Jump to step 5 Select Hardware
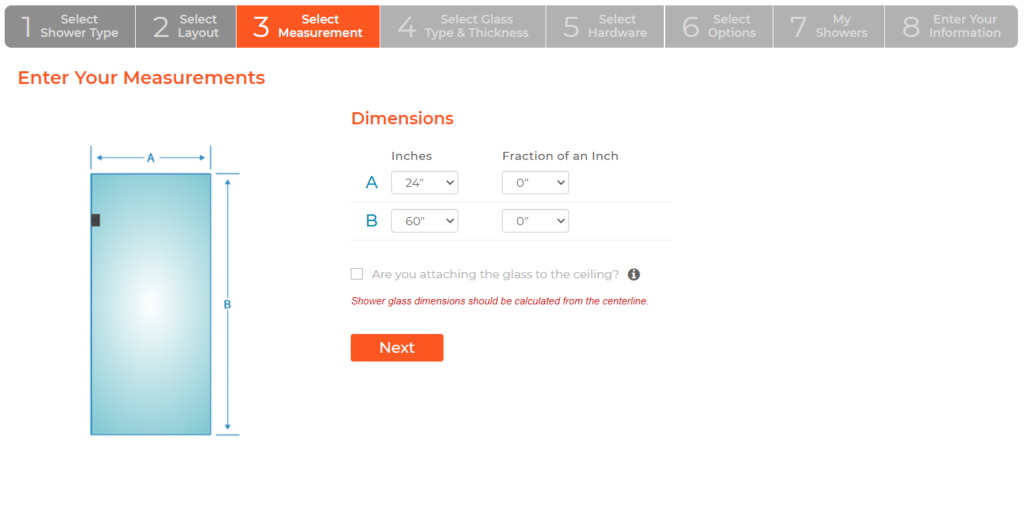1024x506 pixels. (x=604, y=26)
